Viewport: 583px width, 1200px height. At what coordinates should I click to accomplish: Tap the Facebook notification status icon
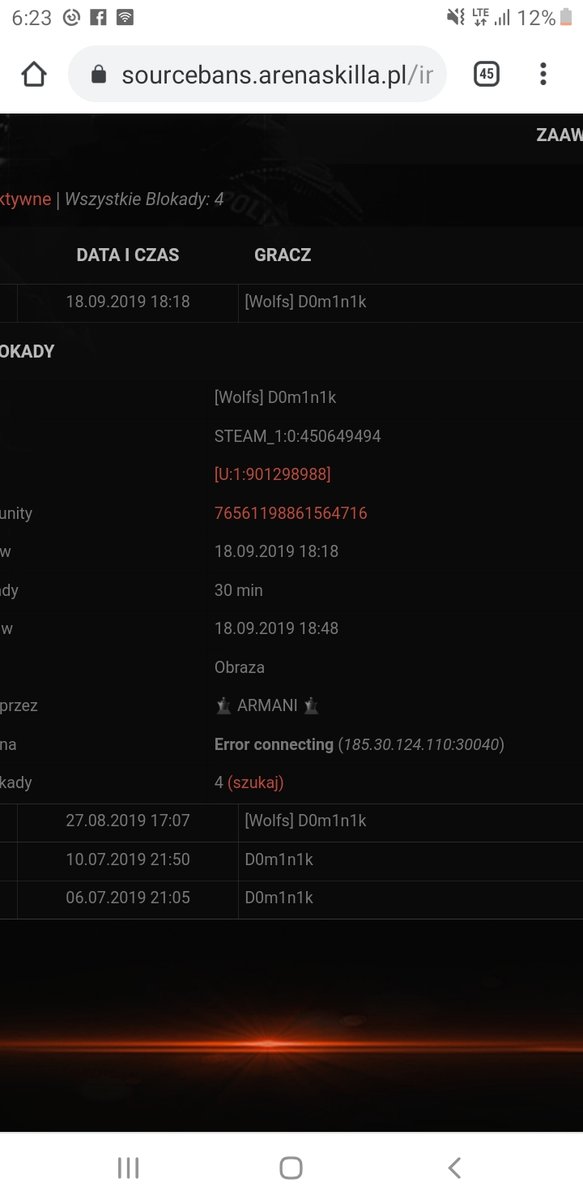coord(98,17)
